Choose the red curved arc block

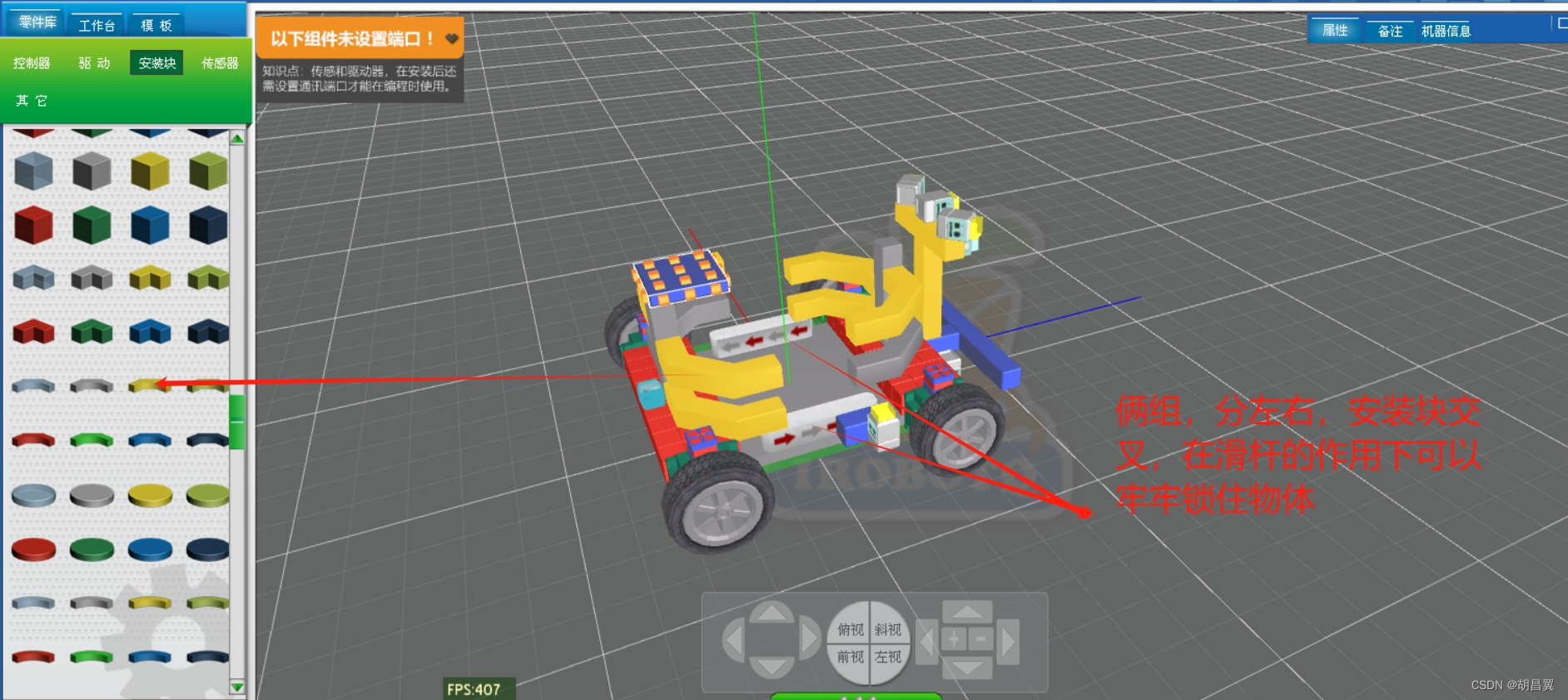coord(34,439)
